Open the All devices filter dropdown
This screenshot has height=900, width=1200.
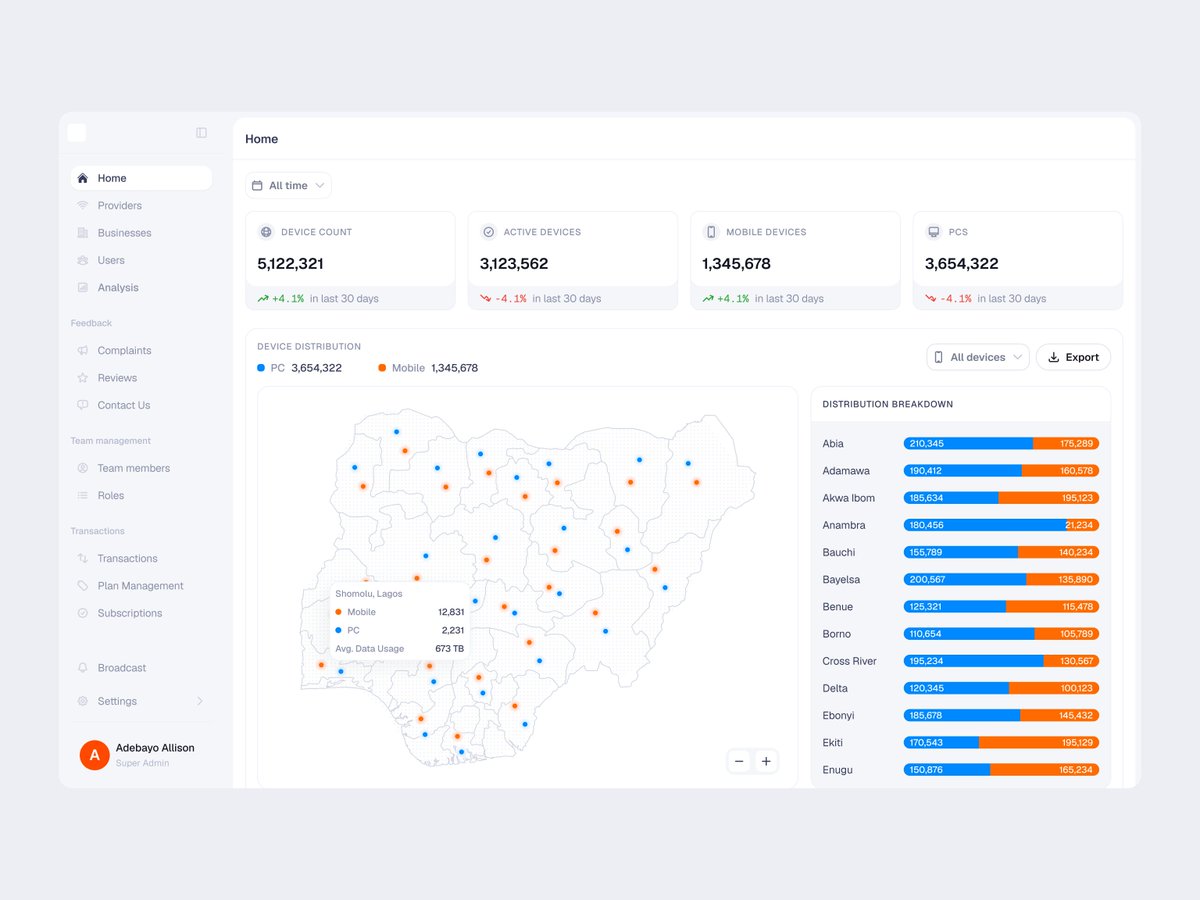click(978, 357)
